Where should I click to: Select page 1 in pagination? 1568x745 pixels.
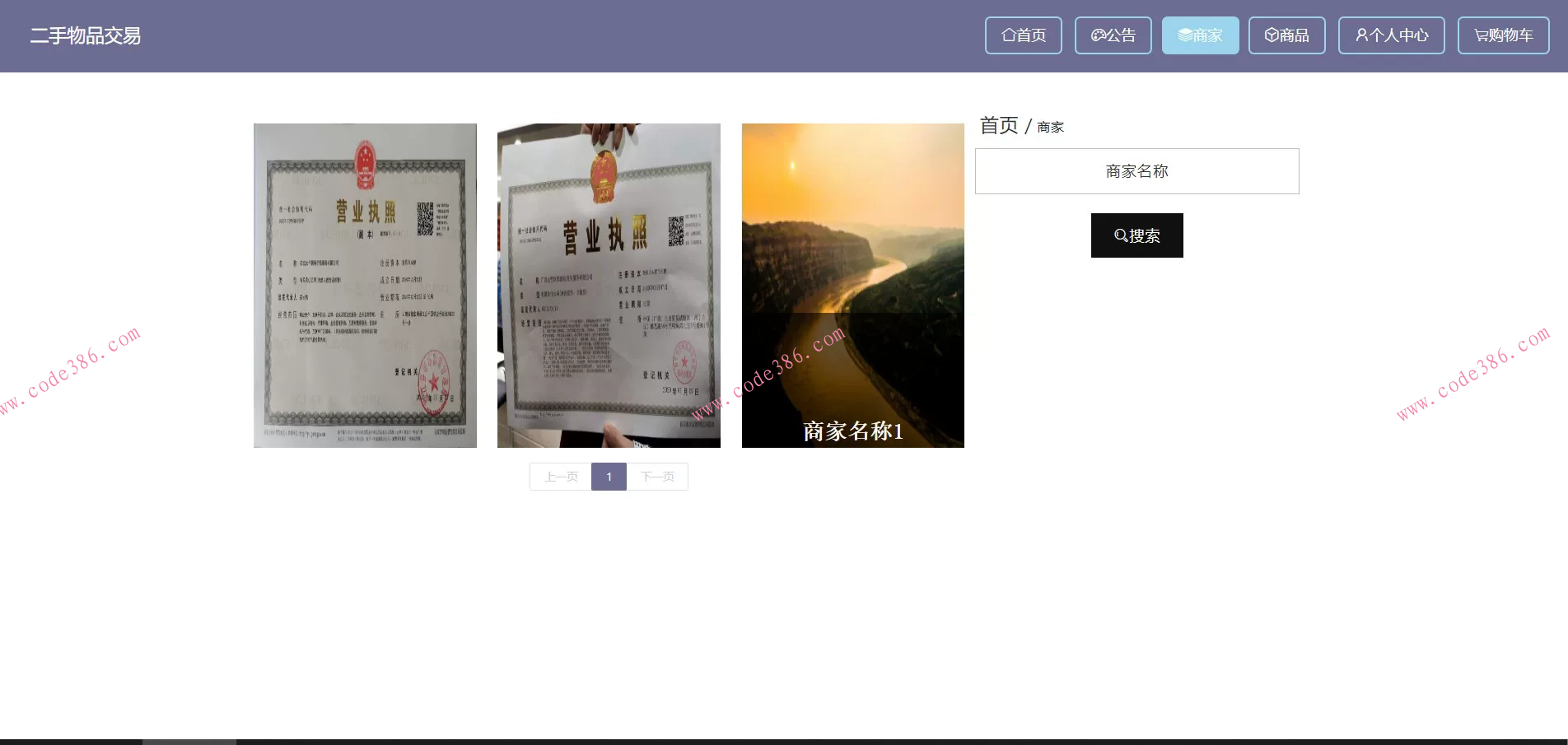point(609,477)
